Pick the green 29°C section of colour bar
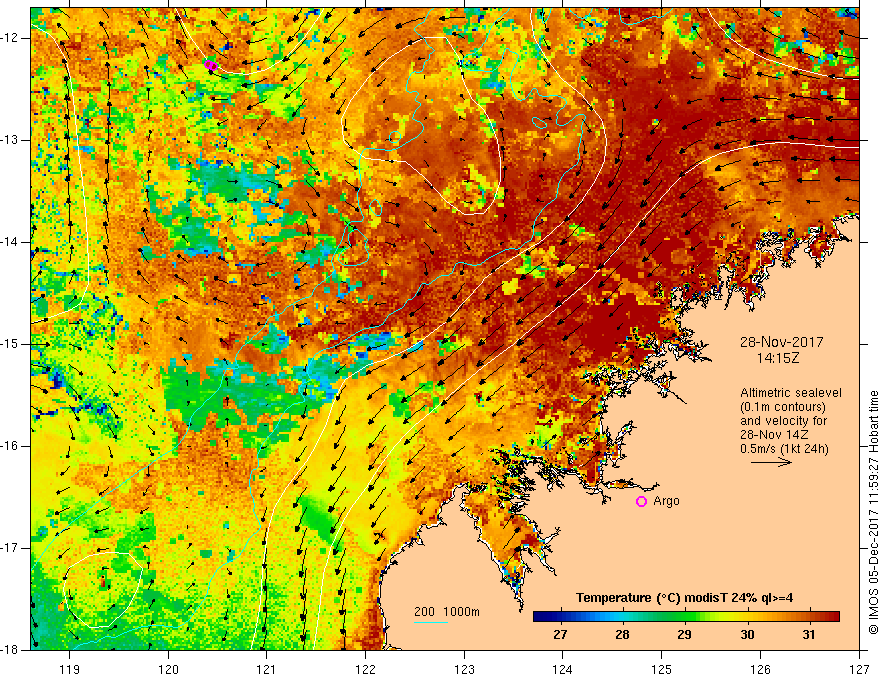 click(684, 617)
